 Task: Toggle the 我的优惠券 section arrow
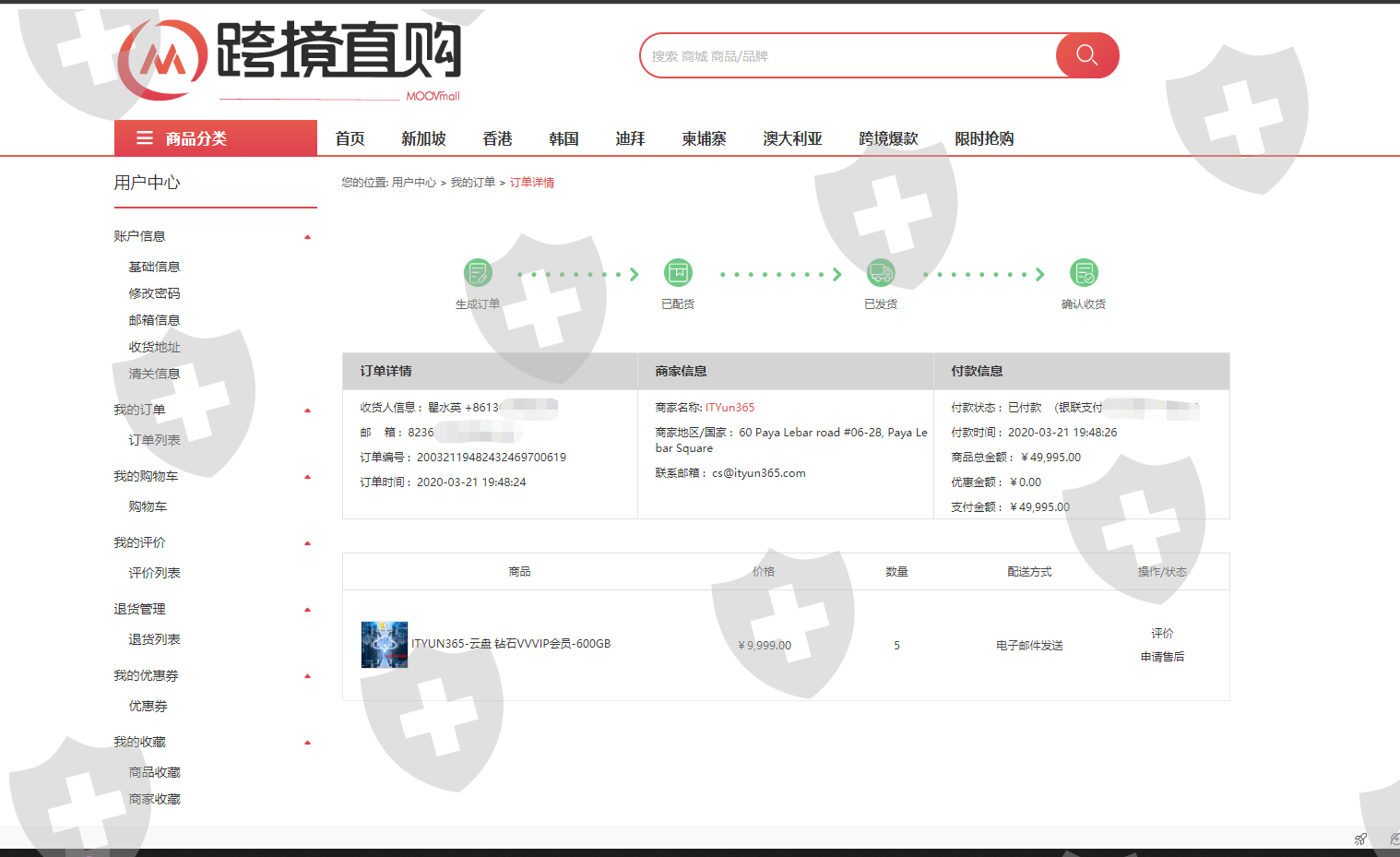(307, 676)
